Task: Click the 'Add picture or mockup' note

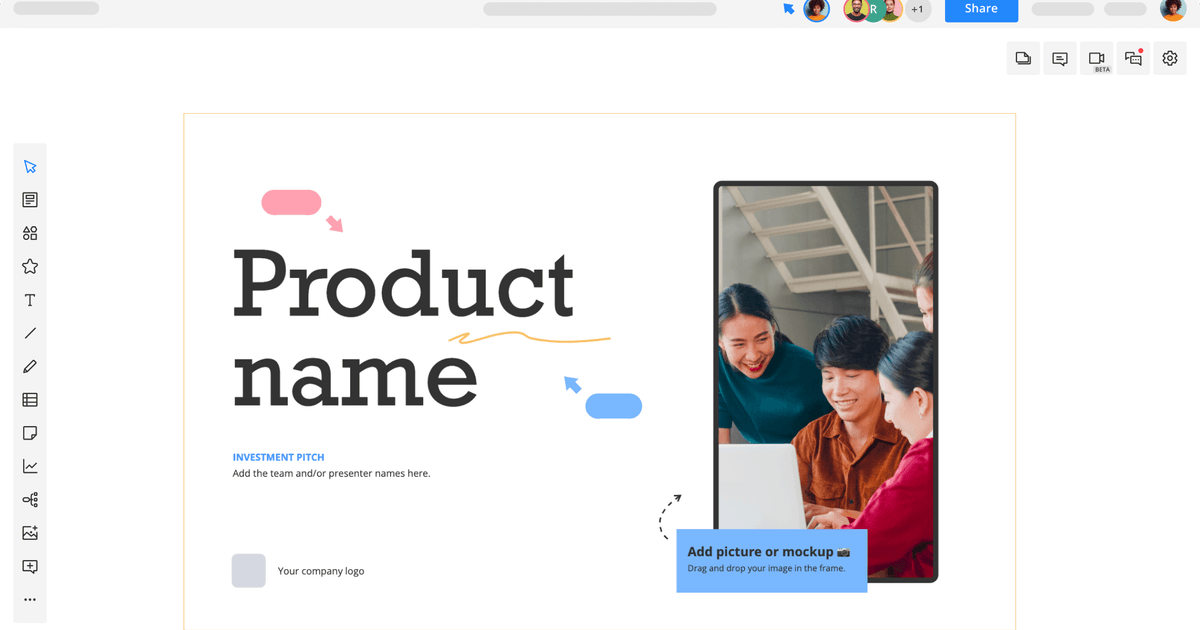Action: pos(772,561)
